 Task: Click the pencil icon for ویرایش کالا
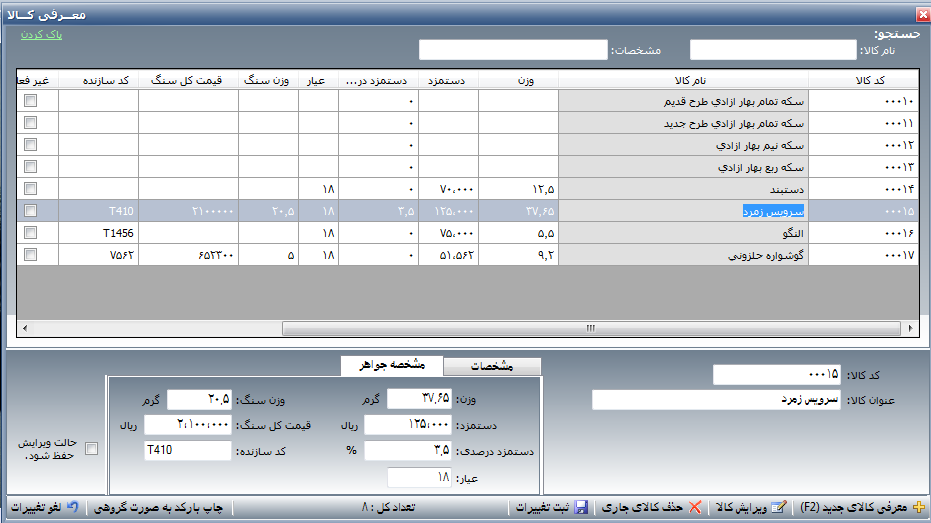(x=781, y=508)
